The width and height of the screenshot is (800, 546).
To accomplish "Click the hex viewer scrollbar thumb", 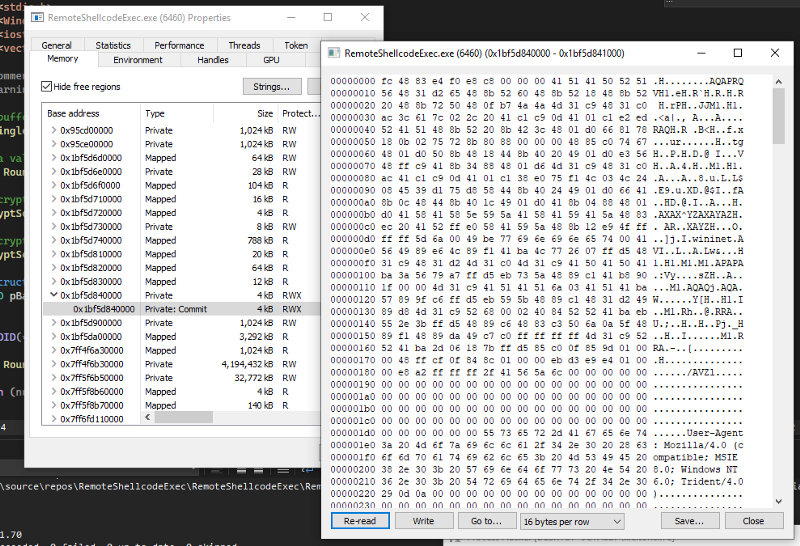I will [779, 116].
